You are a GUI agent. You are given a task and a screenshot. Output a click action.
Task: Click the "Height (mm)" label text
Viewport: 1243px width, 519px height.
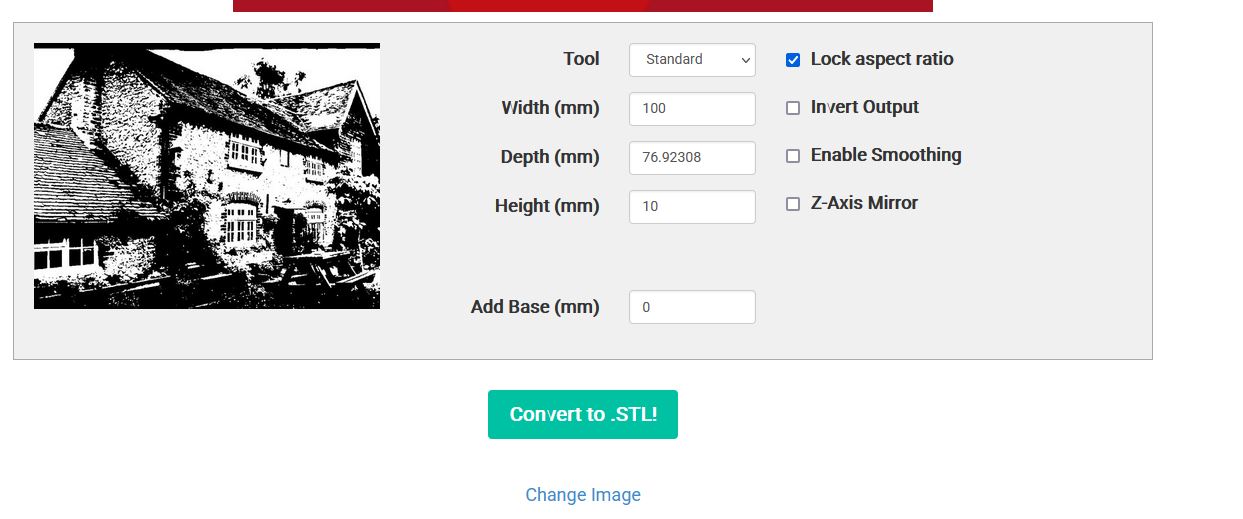[x=547, y=206]
